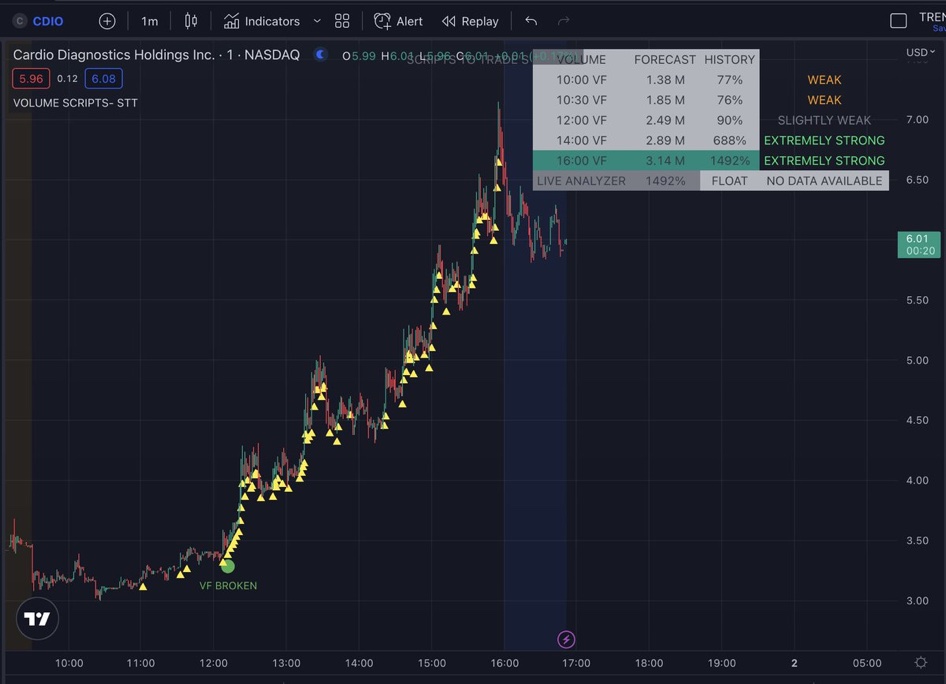Click the NO DATA AVAILABLE cell

824,181
